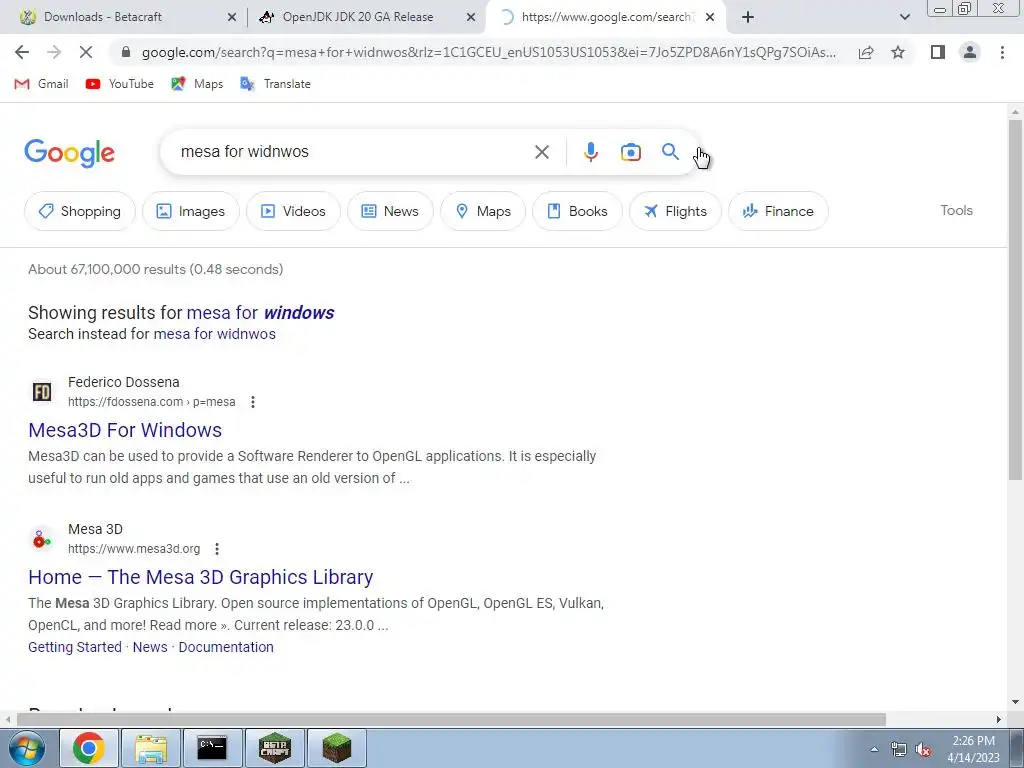Open Mesa3D For Windows result

click(125, 430)
